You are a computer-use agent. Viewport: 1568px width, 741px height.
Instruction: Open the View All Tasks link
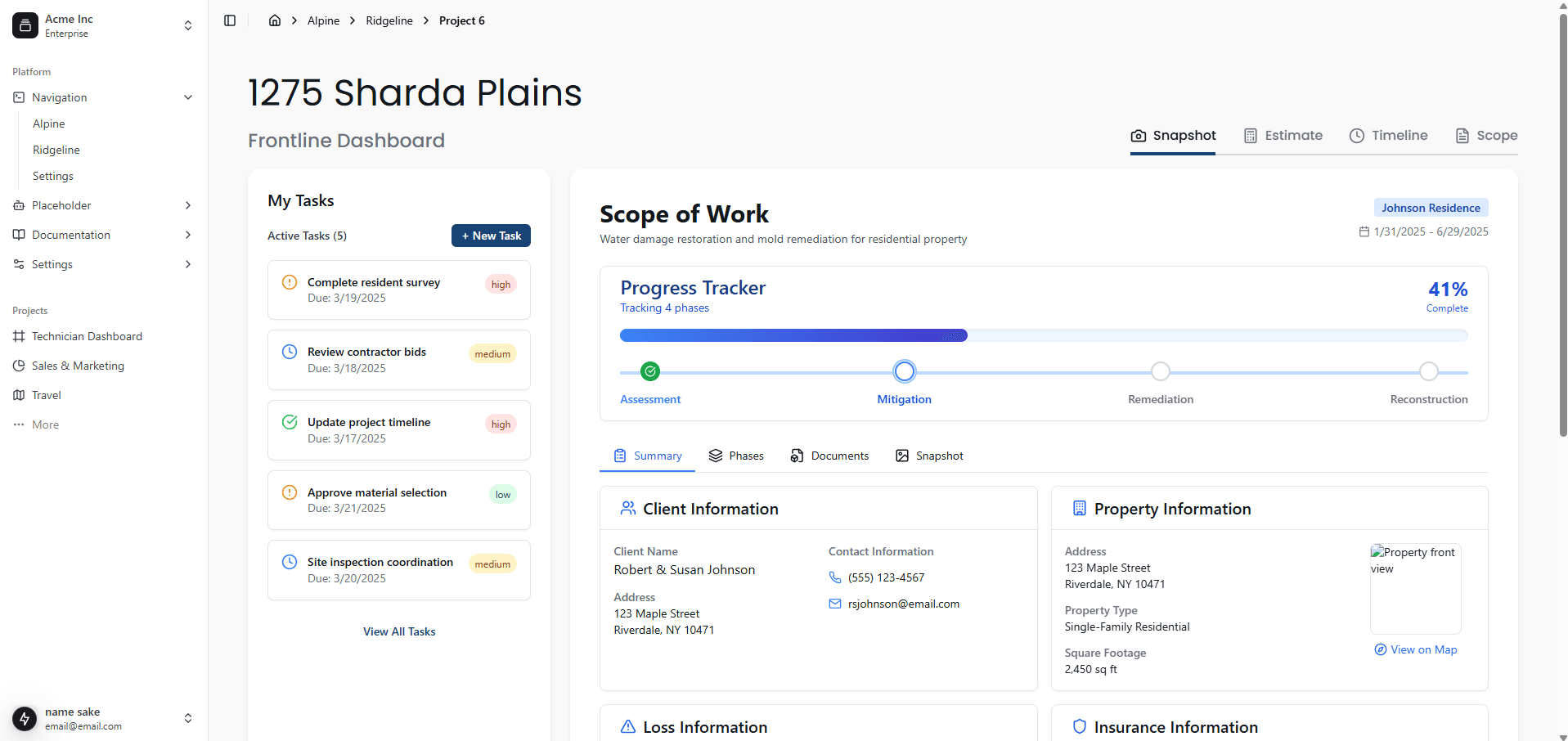(399, 631)
